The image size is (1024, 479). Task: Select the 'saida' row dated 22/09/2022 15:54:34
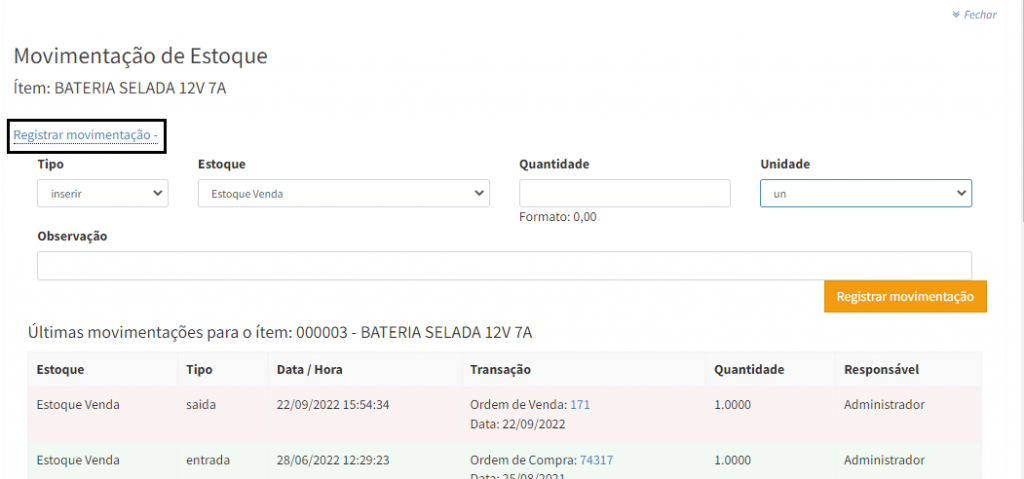[x=330, y=414]
